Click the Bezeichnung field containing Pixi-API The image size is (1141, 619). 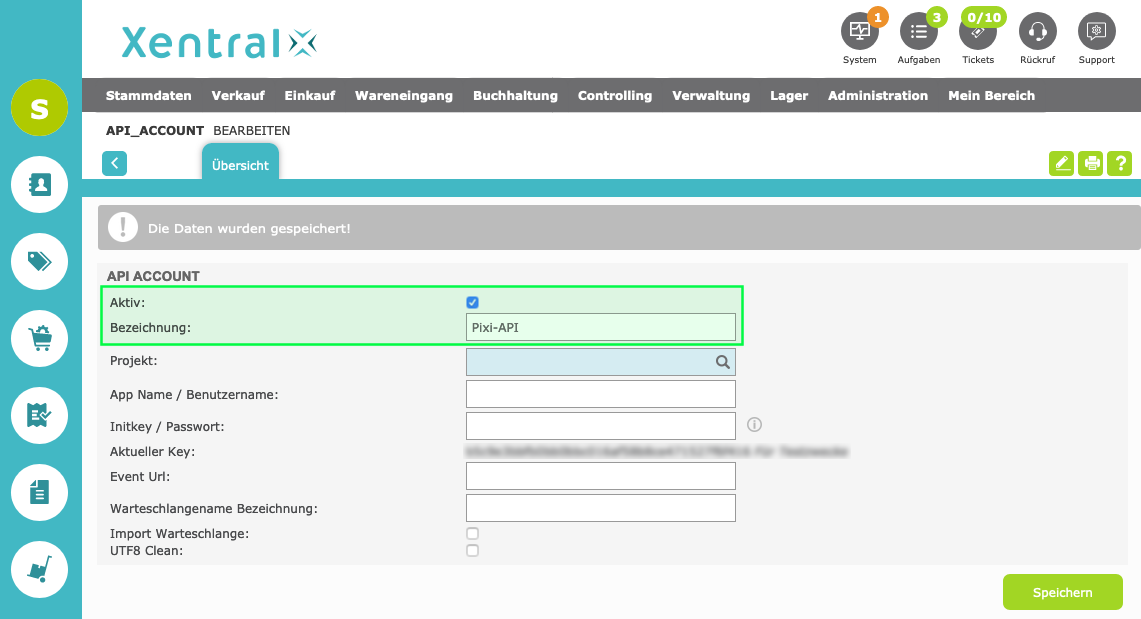pyautogui.click(x=600, y=327)
